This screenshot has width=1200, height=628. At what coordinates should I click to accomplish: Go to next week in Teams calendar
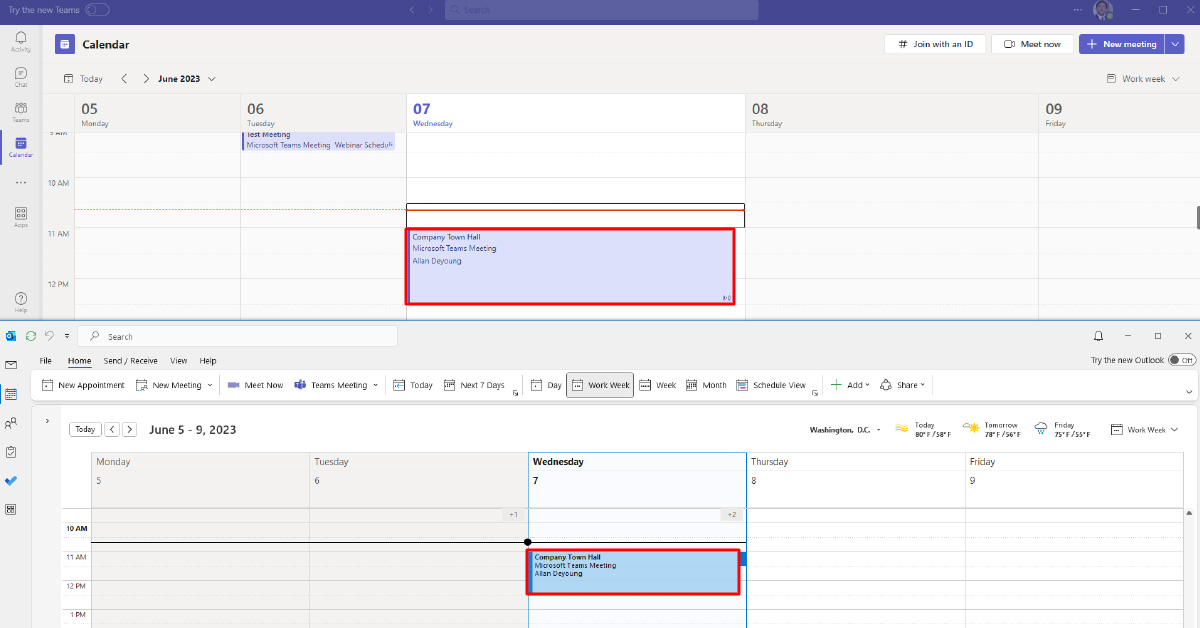pos(146,78)
